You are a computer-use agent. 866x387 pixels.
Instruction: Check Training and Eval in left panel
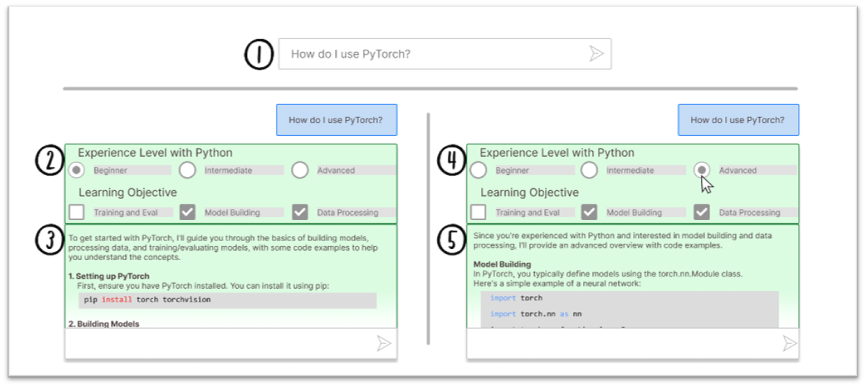[77, 212]
